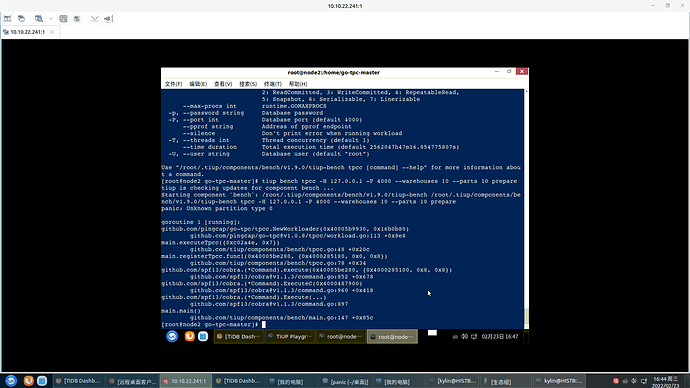Viewport: 690px width, 388px height.
Task: Click the host taskbar volume icon
Action: (x=634, y=381)
